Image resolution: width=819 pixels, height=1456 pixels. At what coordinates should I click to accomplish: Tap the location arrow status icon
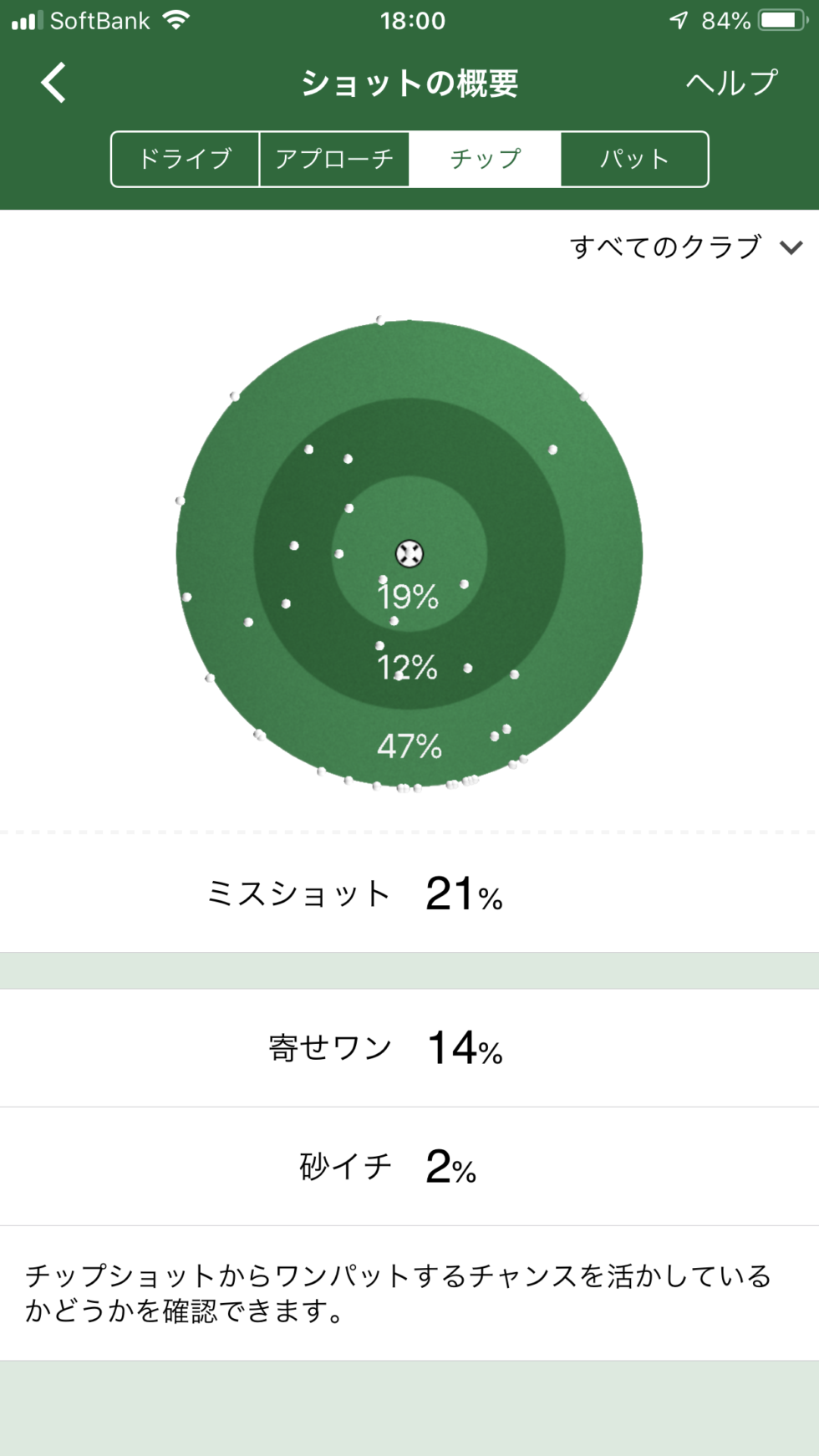coord(679,20)
